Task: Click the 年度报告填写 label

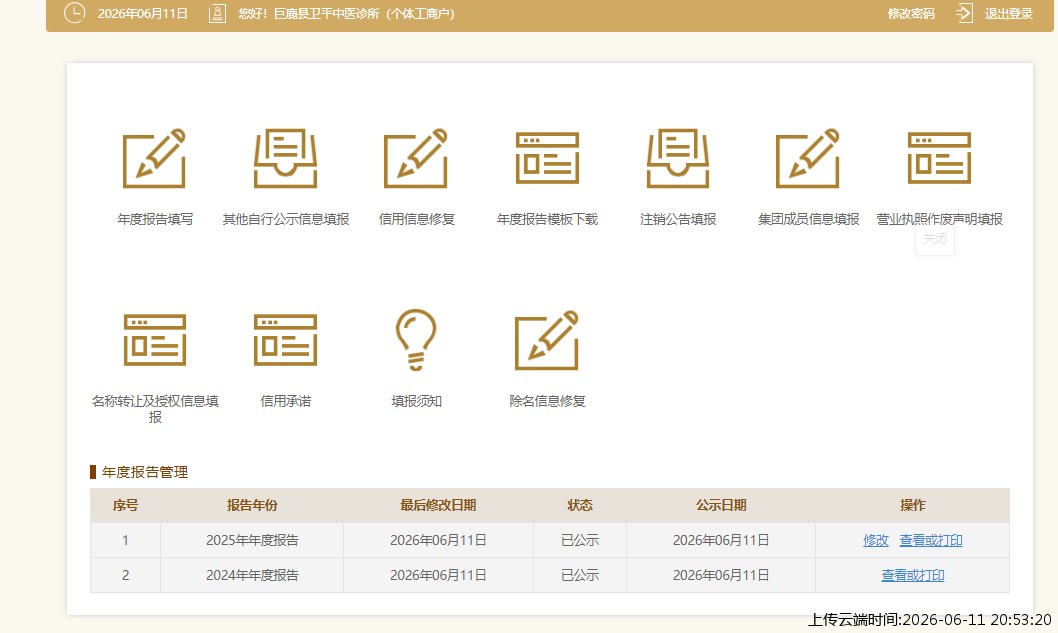Action: pos(155,219)
